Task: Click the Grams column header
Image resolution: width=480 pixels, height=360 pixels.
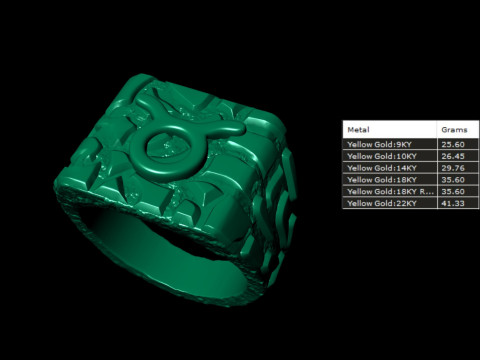Action: 458,130
